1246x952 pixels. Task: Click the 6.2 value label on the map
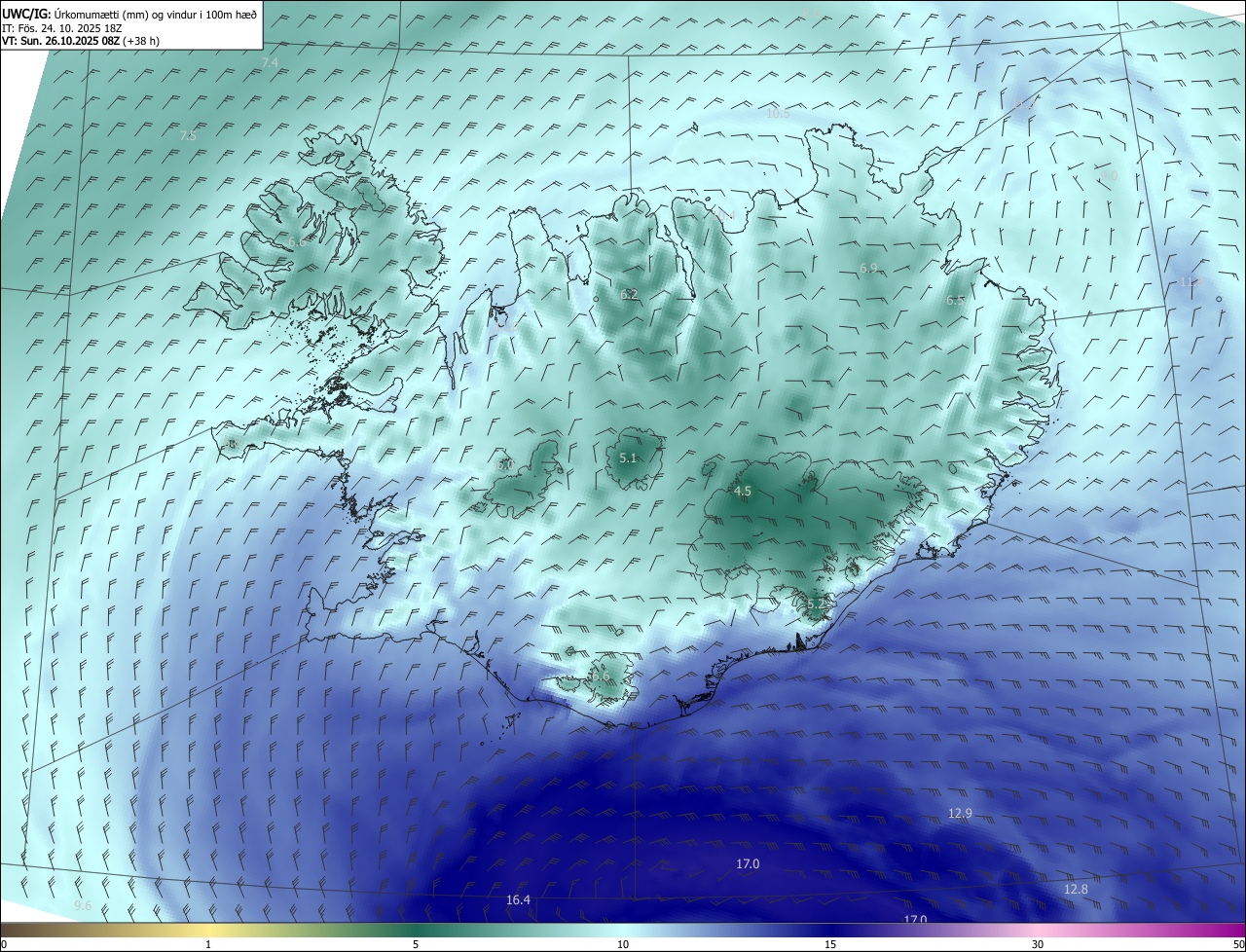(x=629, y=294)
